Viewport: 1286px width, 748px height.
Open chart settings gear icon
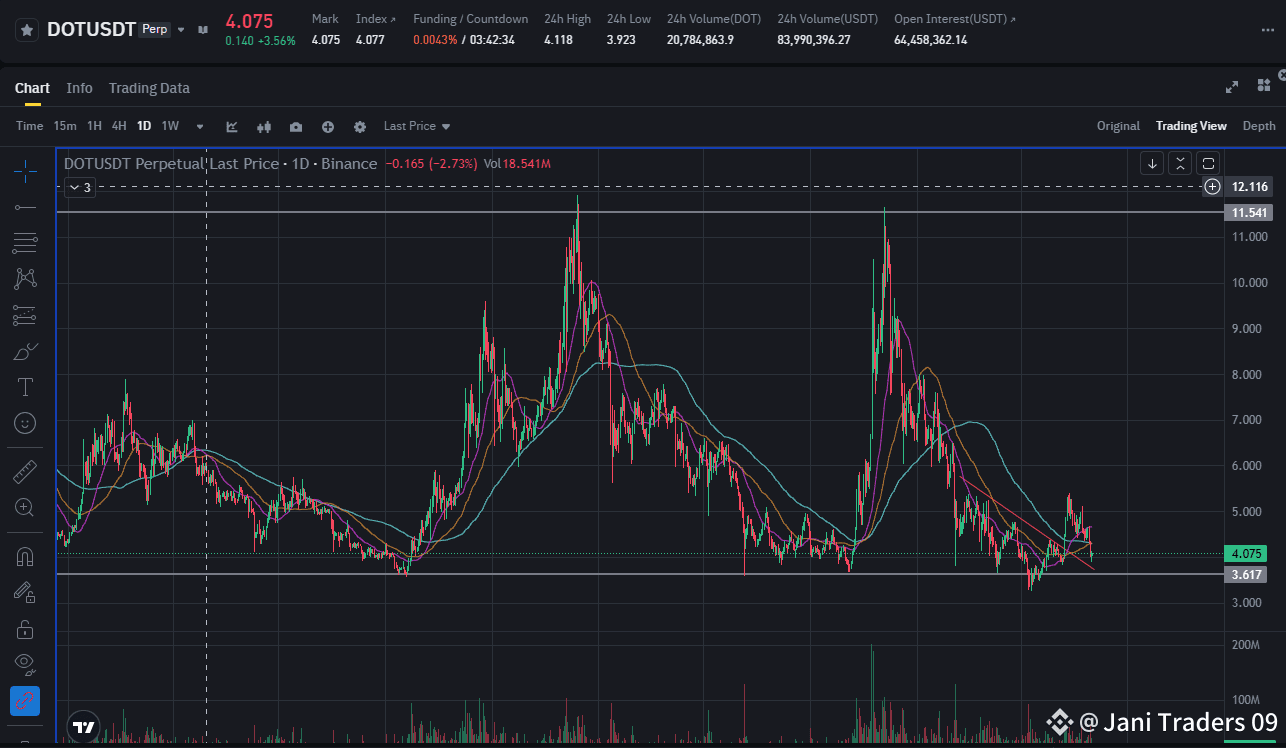tap(360, 127)
